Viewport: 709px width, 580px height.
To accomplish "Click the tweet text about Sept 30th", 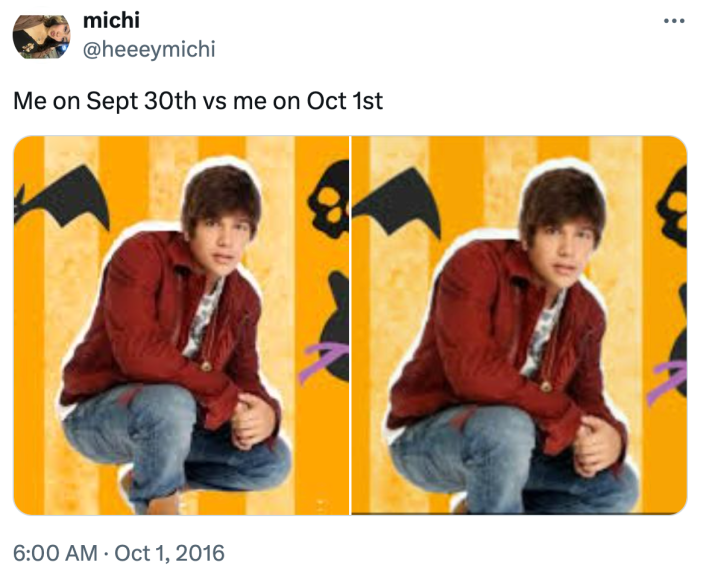I will 197,101.
